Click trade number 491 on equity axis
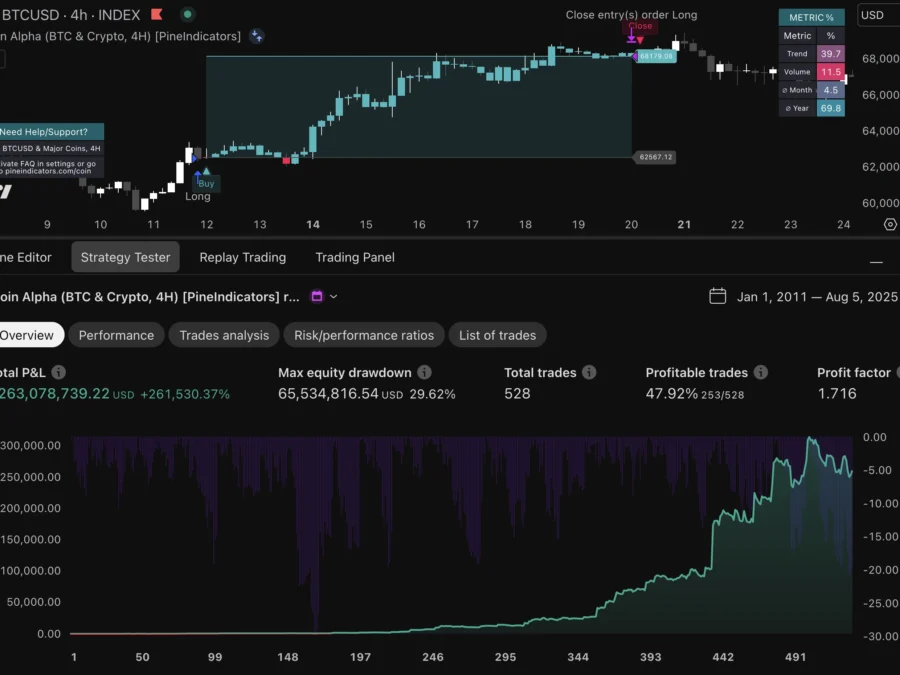The image size is (900, 675). 796,657
